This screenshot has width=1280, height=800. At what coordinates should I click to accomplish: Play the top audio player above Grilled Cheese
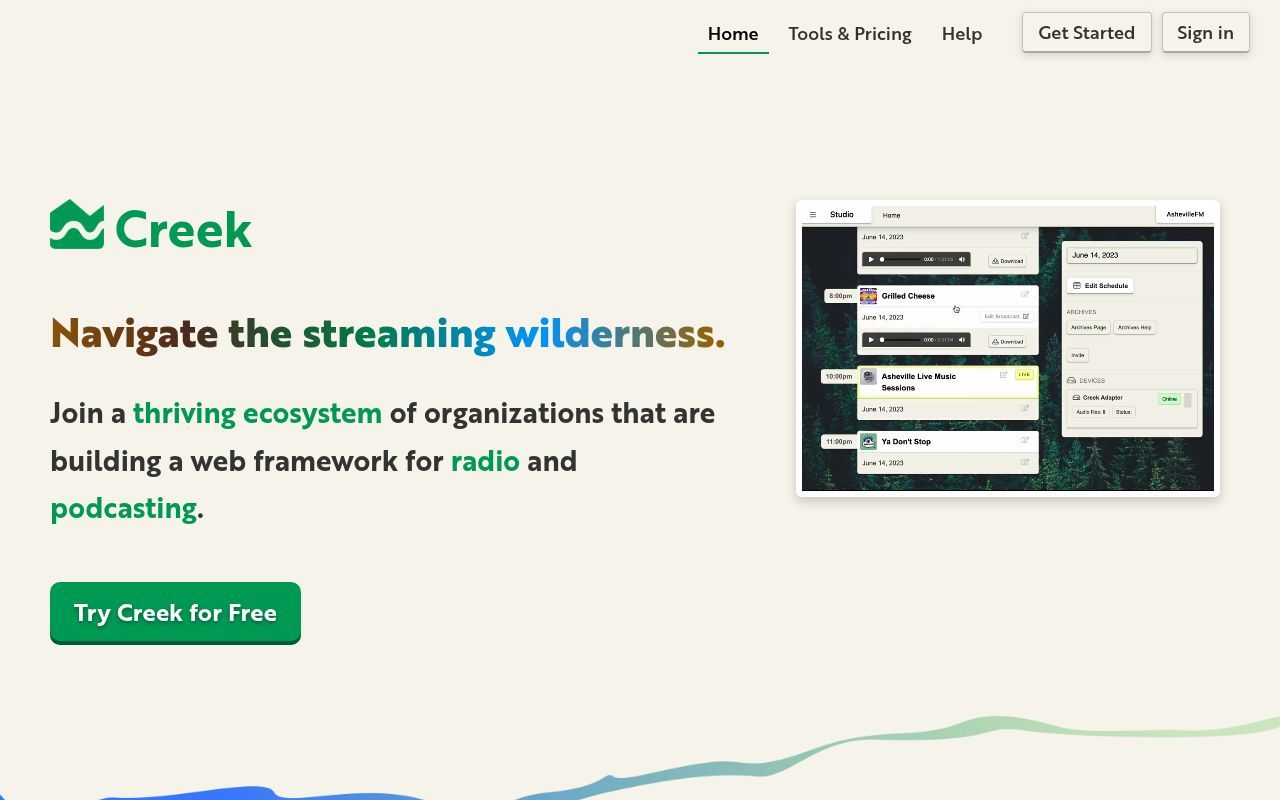pos(871,259)
